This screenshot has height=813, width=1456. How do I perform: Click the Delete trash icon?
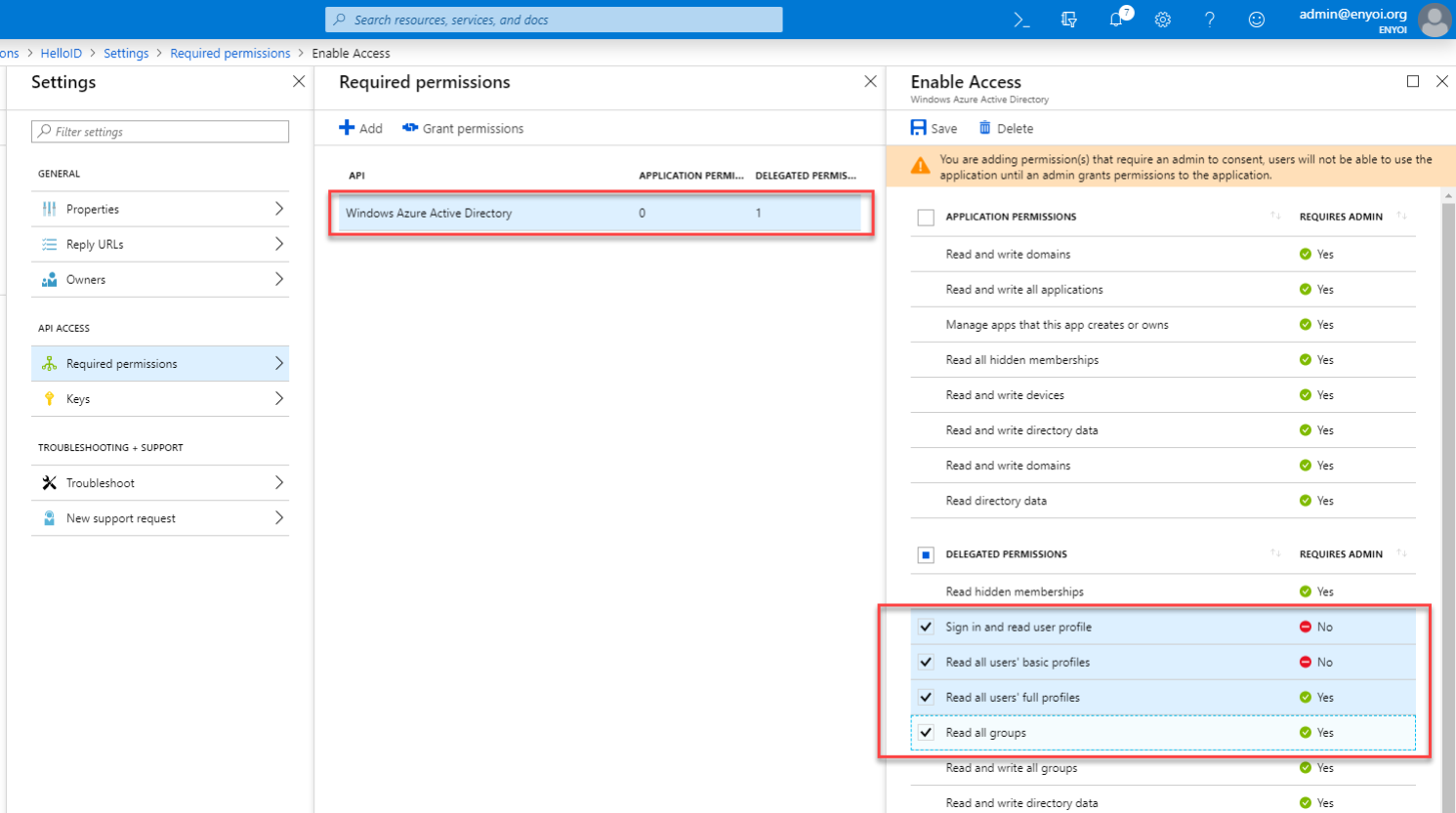tap(984, 128)
